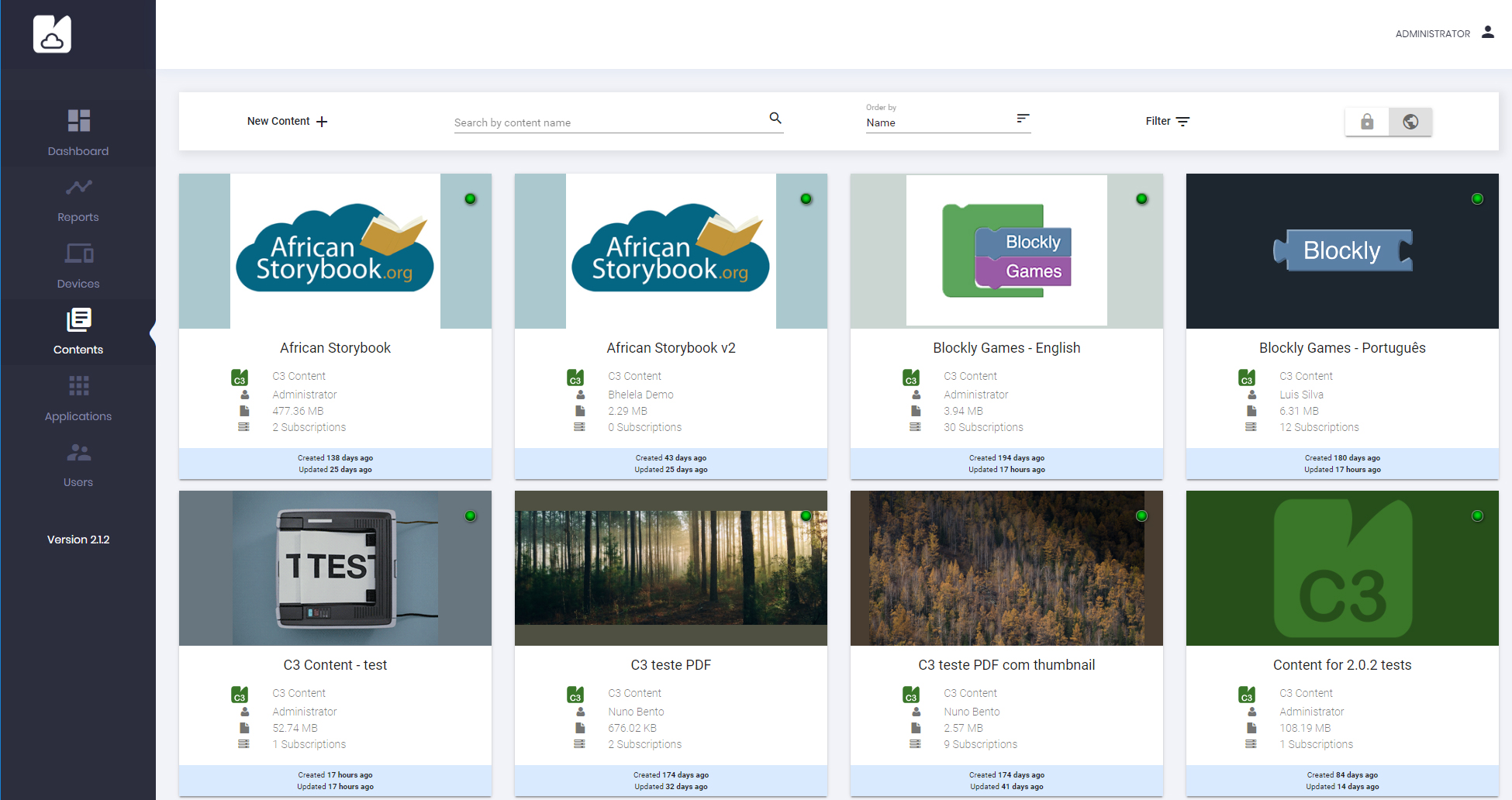Click the green status dot on African Storybook

click(470, 199)
